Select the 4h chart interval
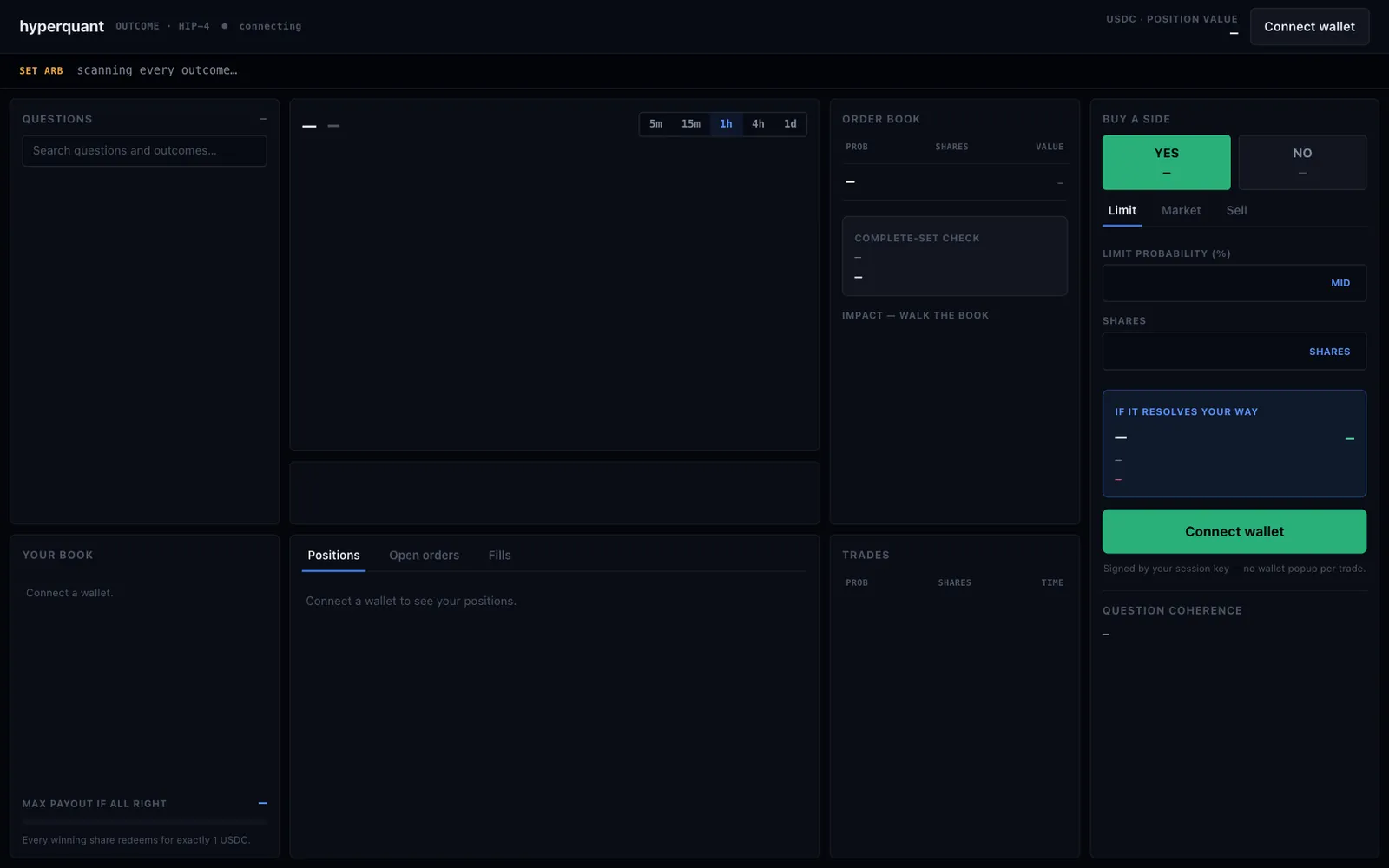 [x=758, y=124]
